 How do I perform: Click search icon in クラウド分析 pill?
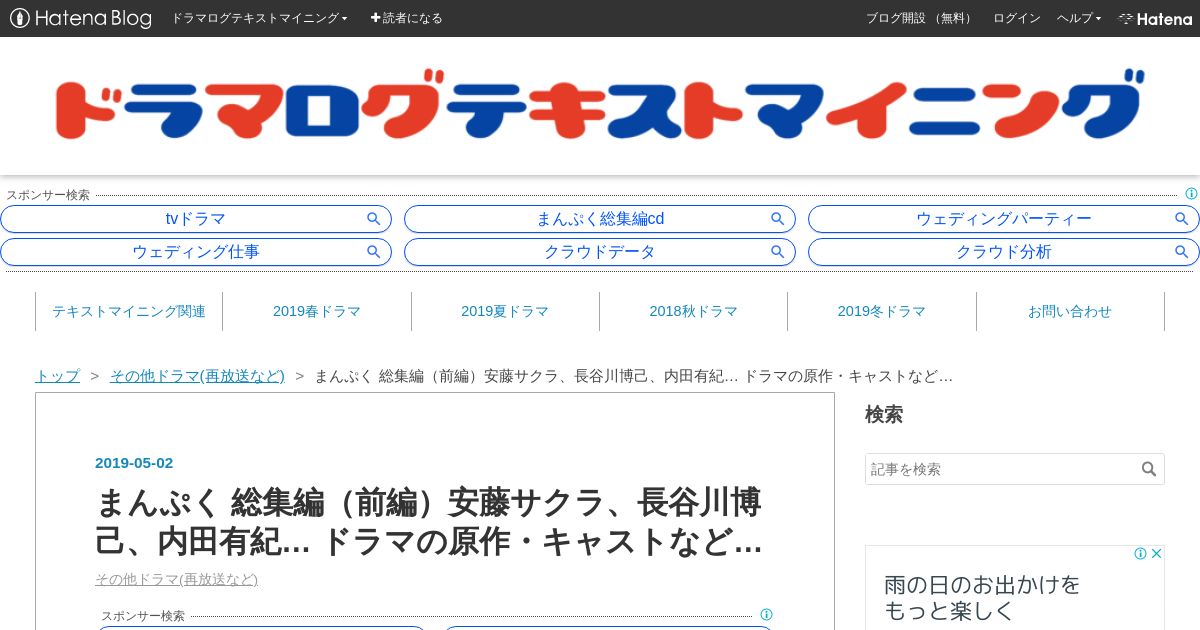[1182, 252]
